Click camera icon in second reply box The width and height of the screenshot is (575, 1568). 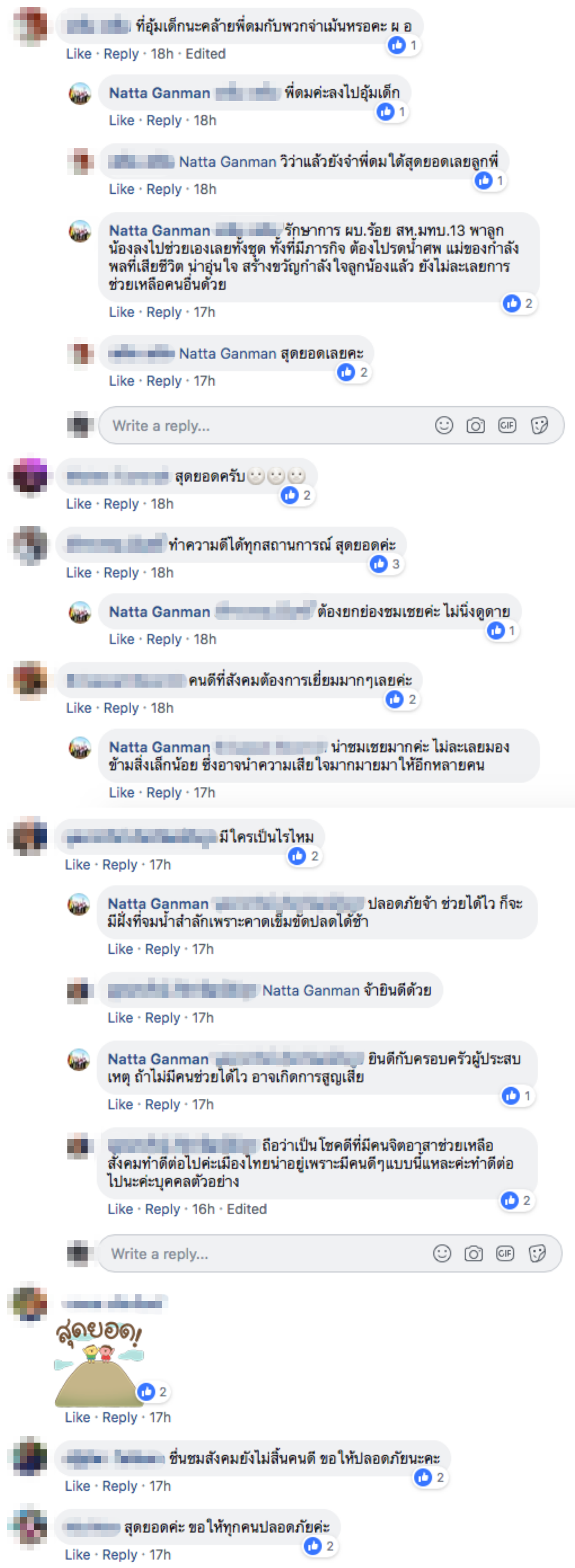tap(473, 1253)
